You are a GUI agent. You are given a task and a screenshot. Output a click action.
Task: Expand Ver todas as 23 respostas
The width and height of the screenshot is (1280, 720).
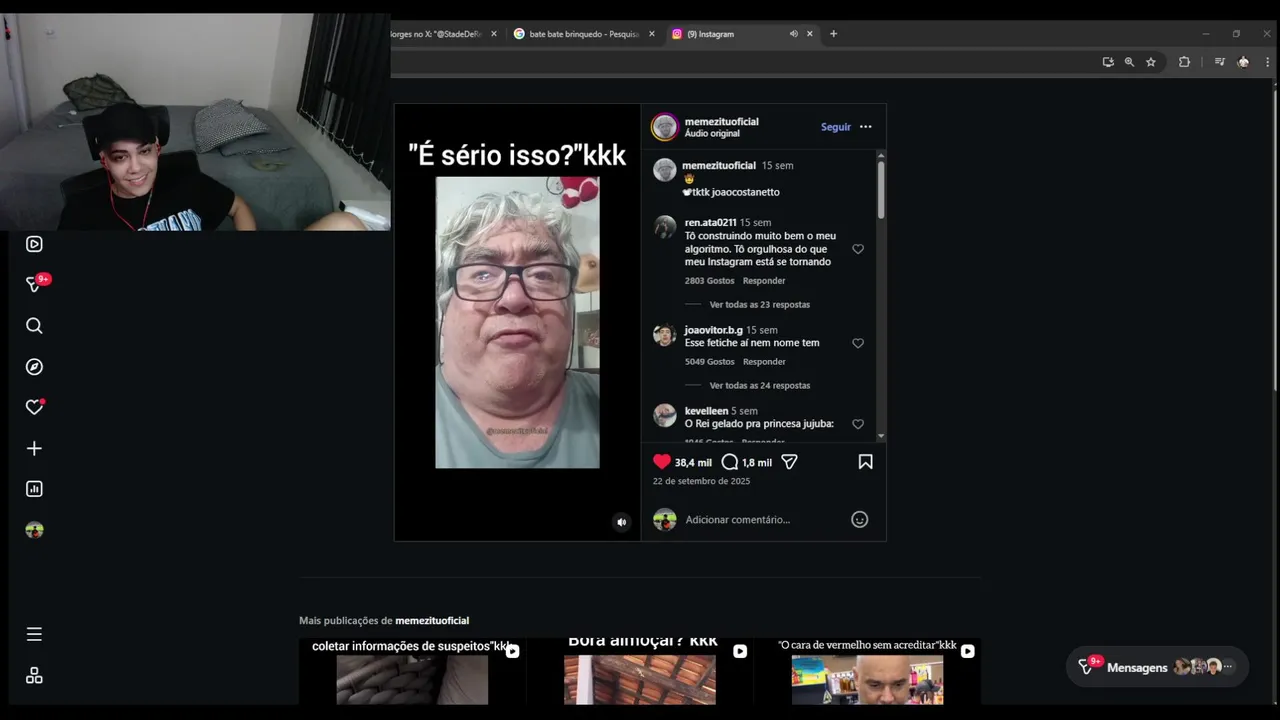(760, 304)
